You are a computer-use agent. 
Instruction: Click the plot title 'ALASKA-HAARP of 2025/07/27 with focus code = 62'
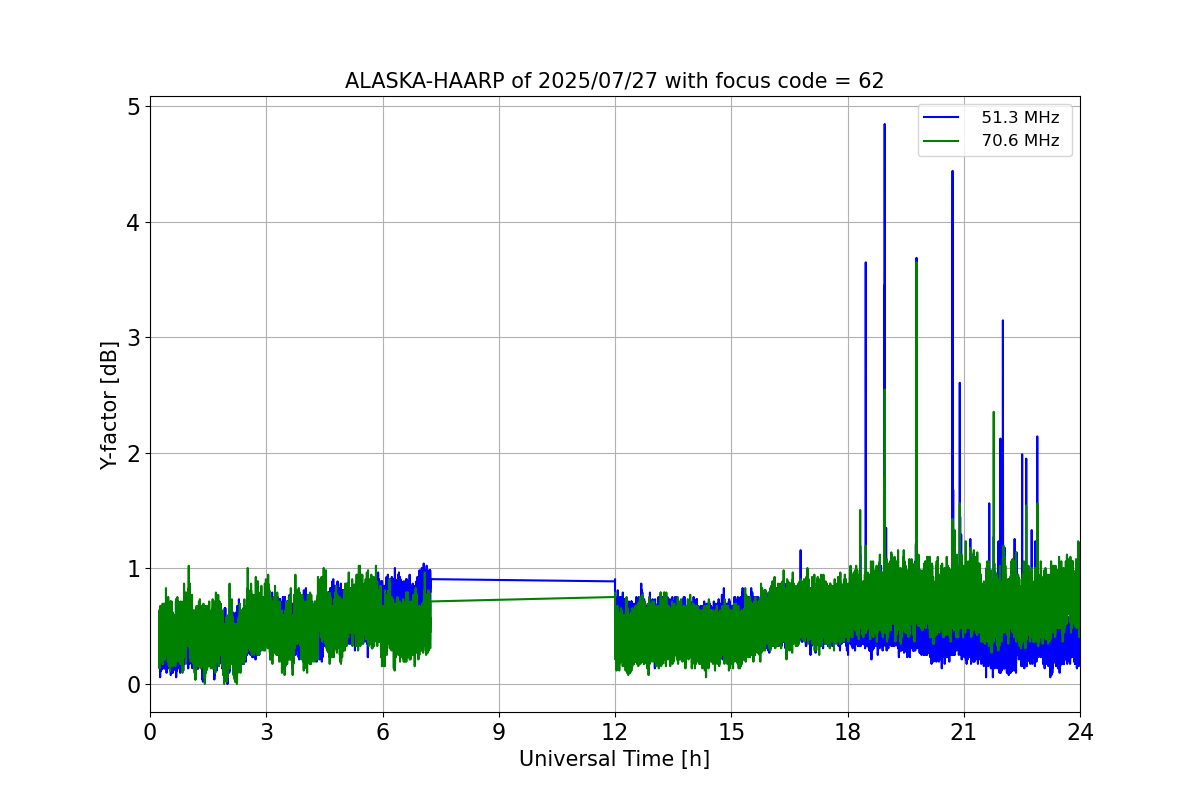614,81
